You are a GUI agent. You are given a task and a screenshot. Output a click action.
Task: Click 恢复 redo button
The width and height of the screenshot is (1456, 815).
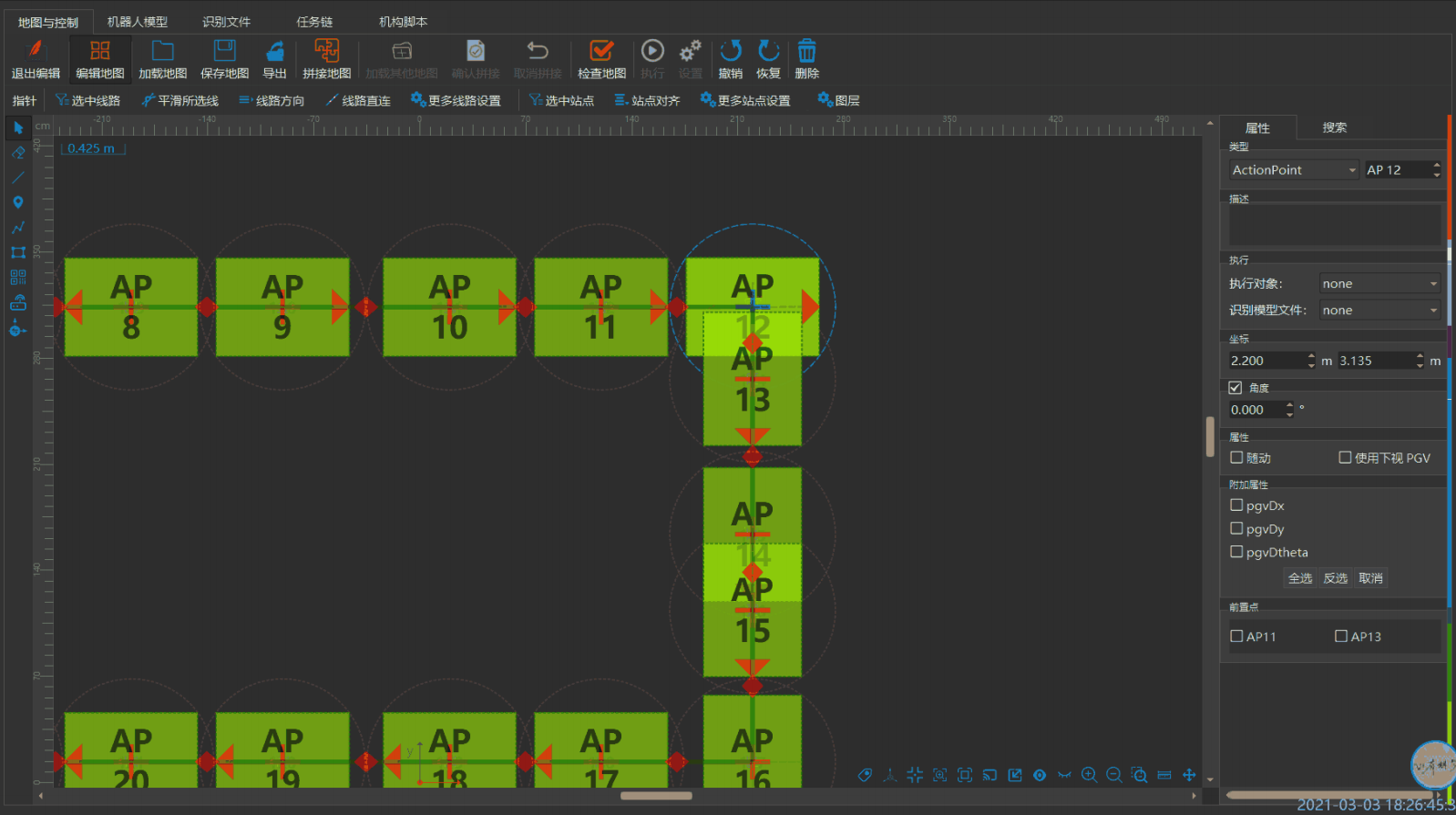[769, 59]
